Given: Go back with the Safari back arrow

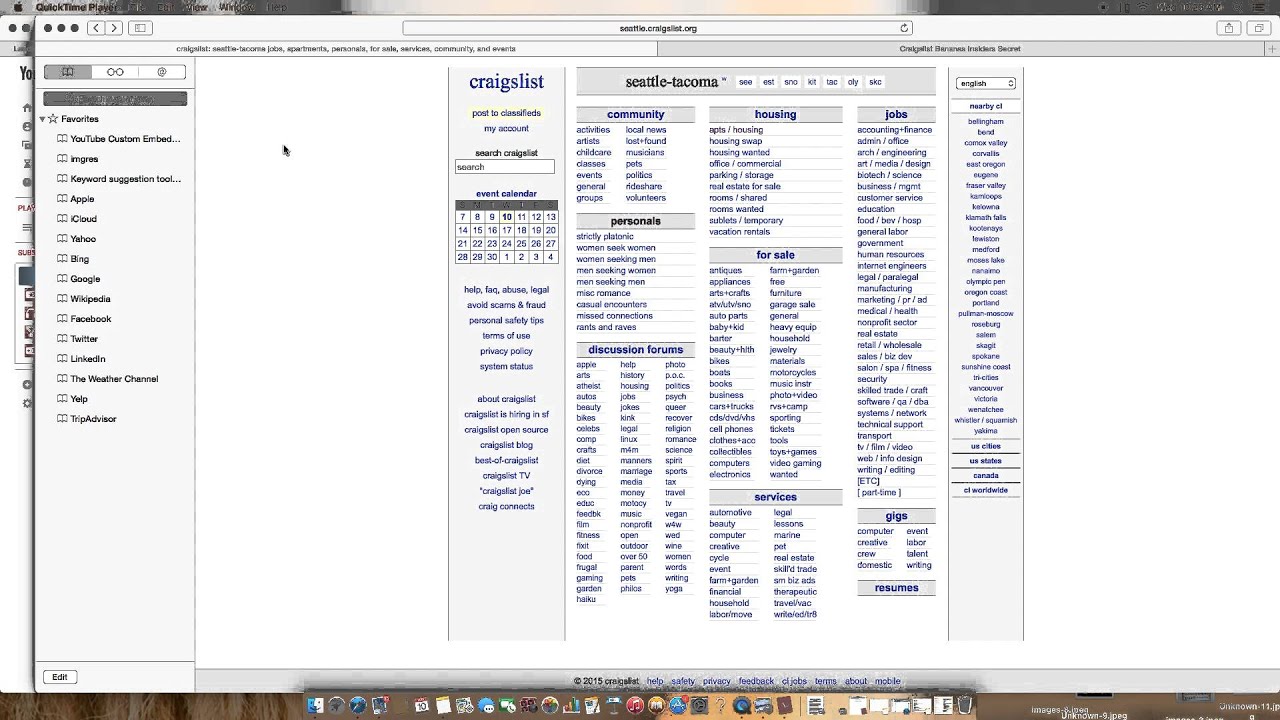Looking at the screenshot, I should click(96, 28).
